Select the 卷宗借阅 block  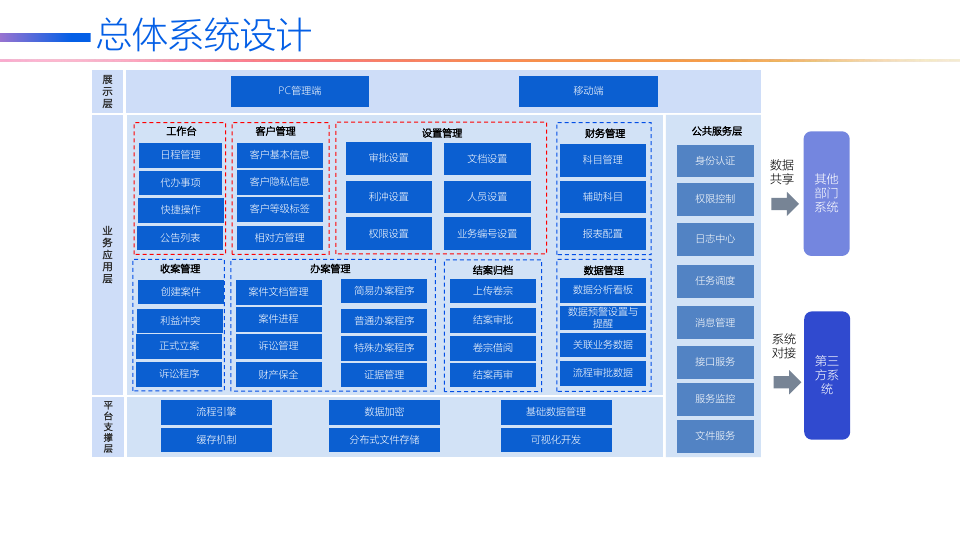pos(492,348)
